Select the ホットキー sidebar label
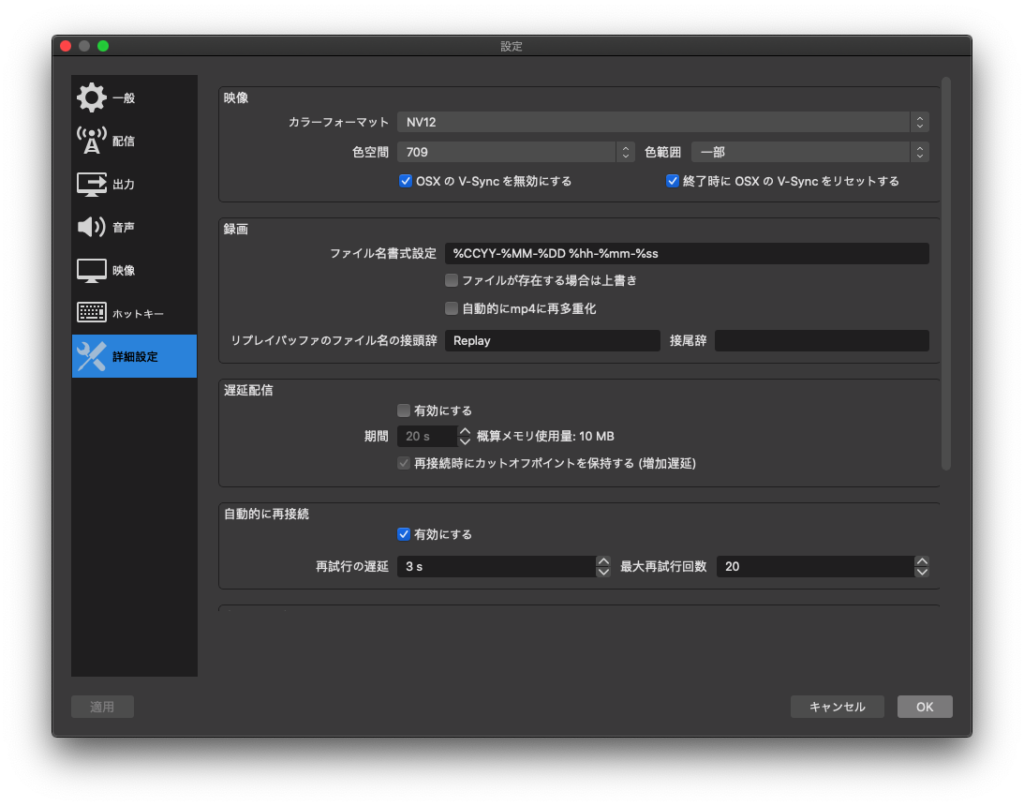 (x=138, y=314)
